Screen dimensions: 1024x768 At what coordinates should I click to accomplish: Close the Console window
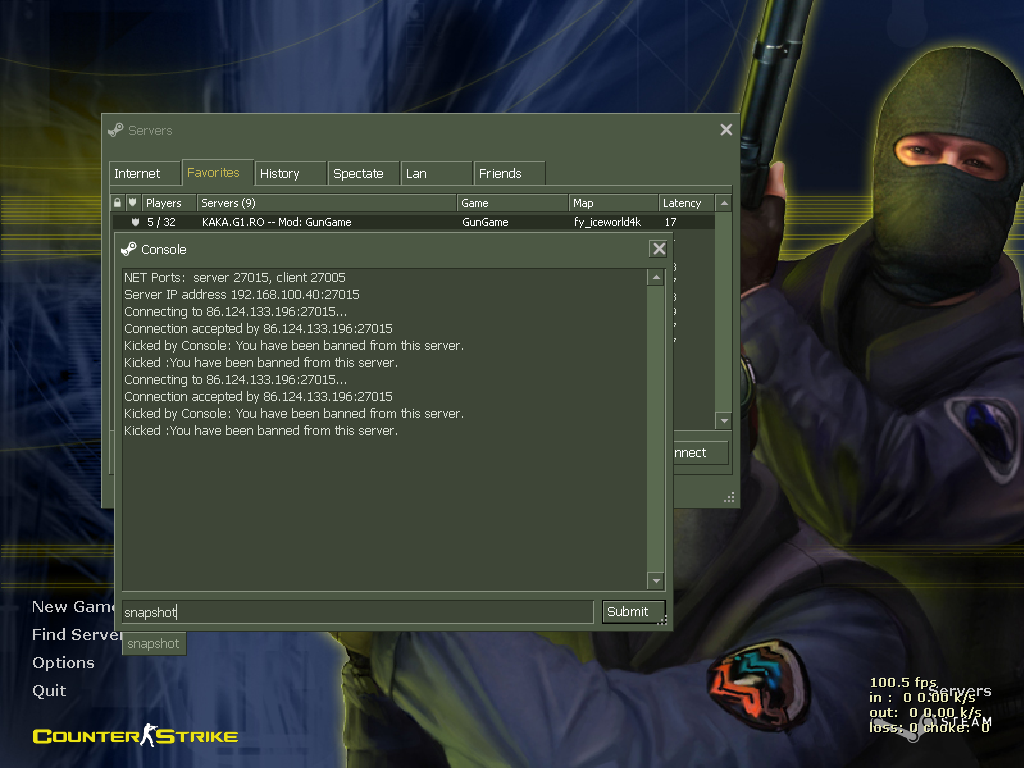click(x=659, y=249)
